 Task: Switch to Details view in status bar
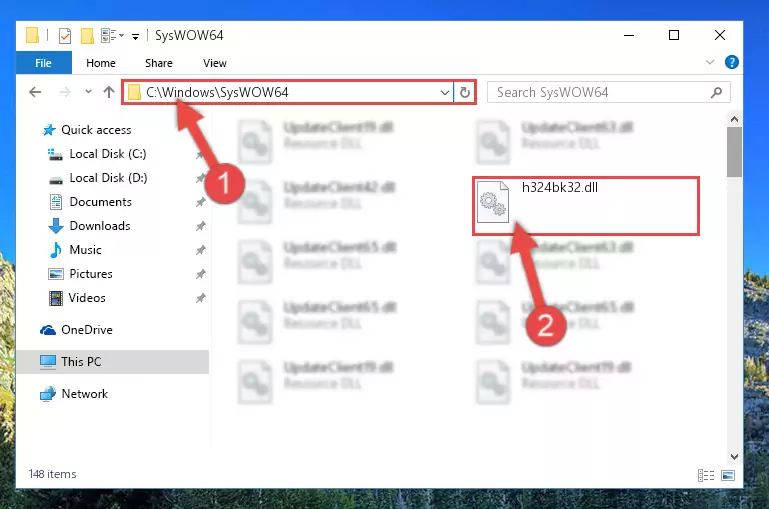coord(706,475)
